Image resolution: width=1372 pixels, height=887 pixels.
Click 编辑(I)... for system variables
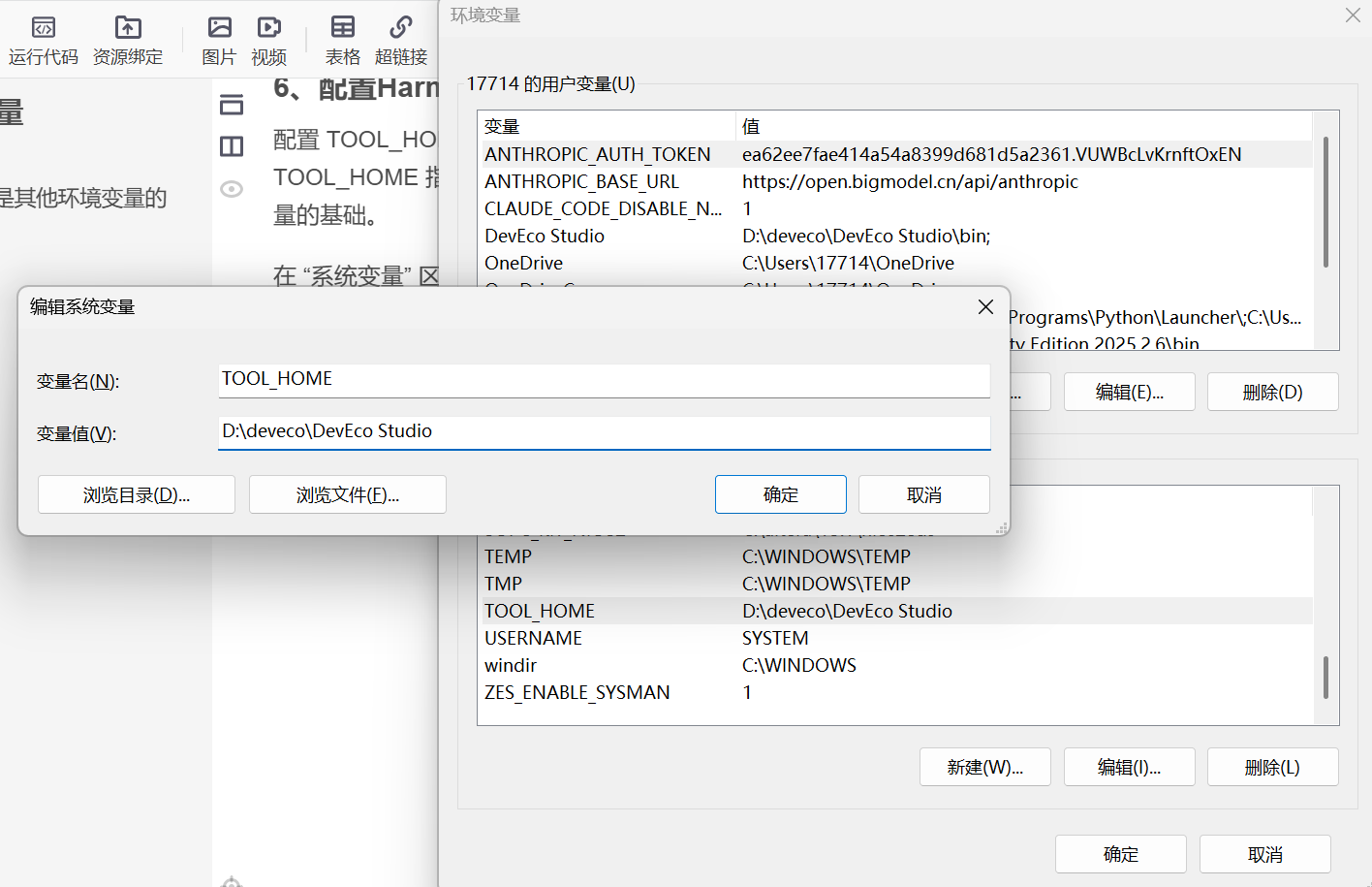[x=1130, y=767]
